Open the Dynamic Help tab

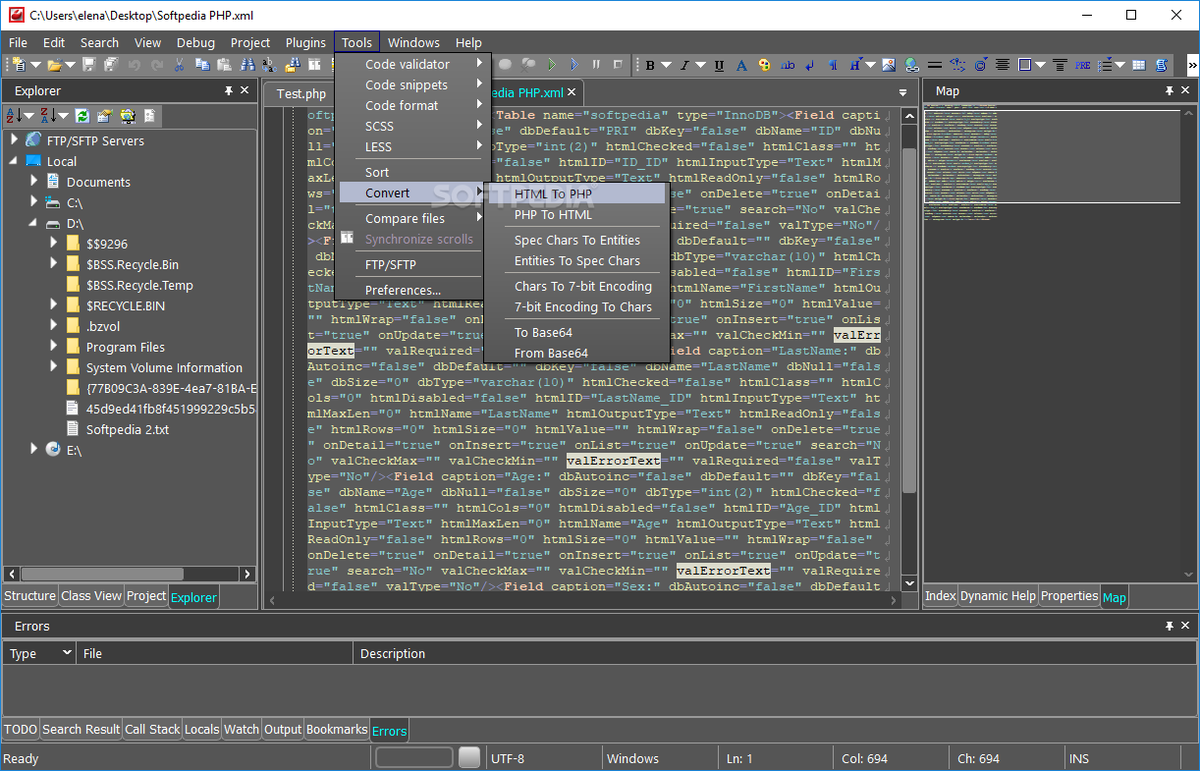tap(998, 596)
